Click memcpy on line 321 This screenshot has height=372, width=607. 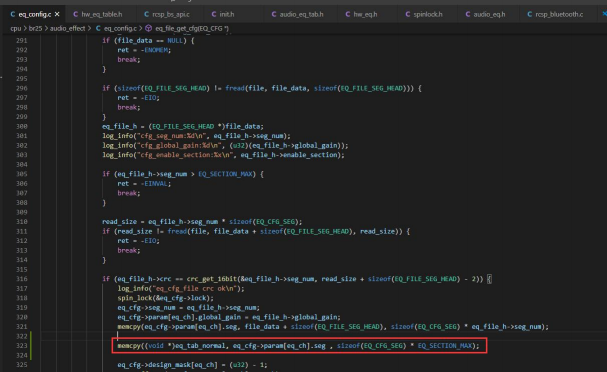tap(129, 327)
